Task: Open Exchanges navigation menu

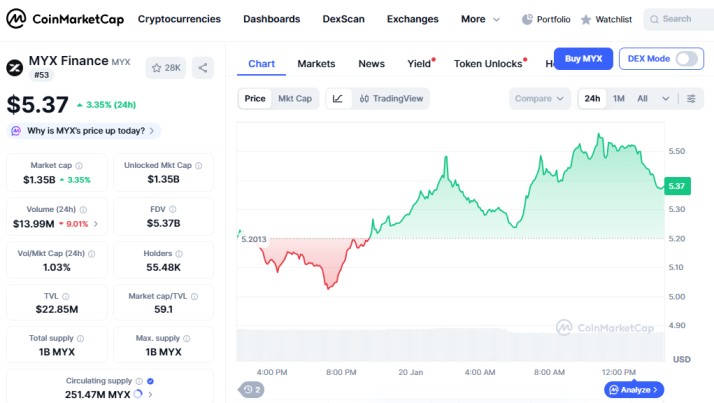Action: point(413,19)
